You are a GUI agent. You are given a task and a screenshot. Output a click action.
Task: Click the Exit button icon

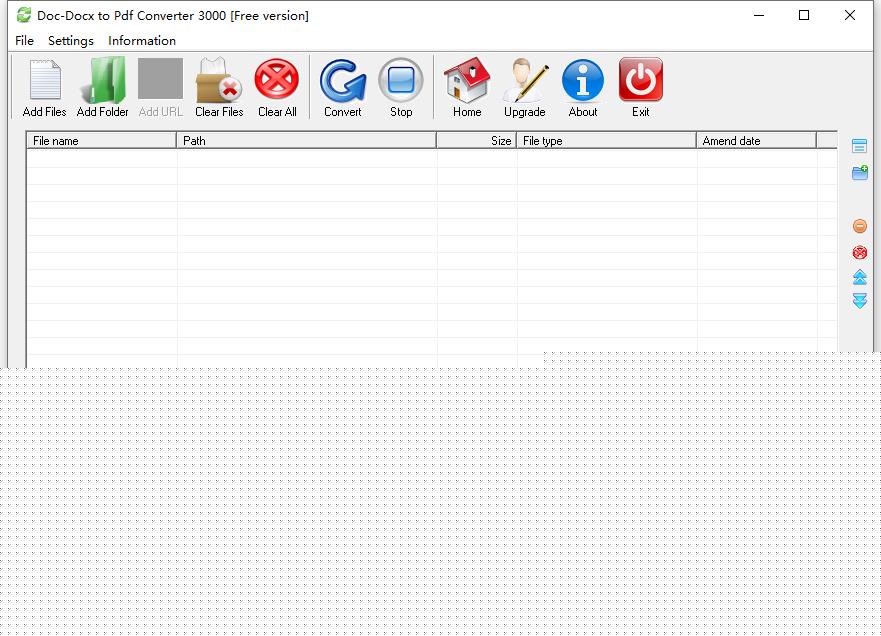pos(640,85)
